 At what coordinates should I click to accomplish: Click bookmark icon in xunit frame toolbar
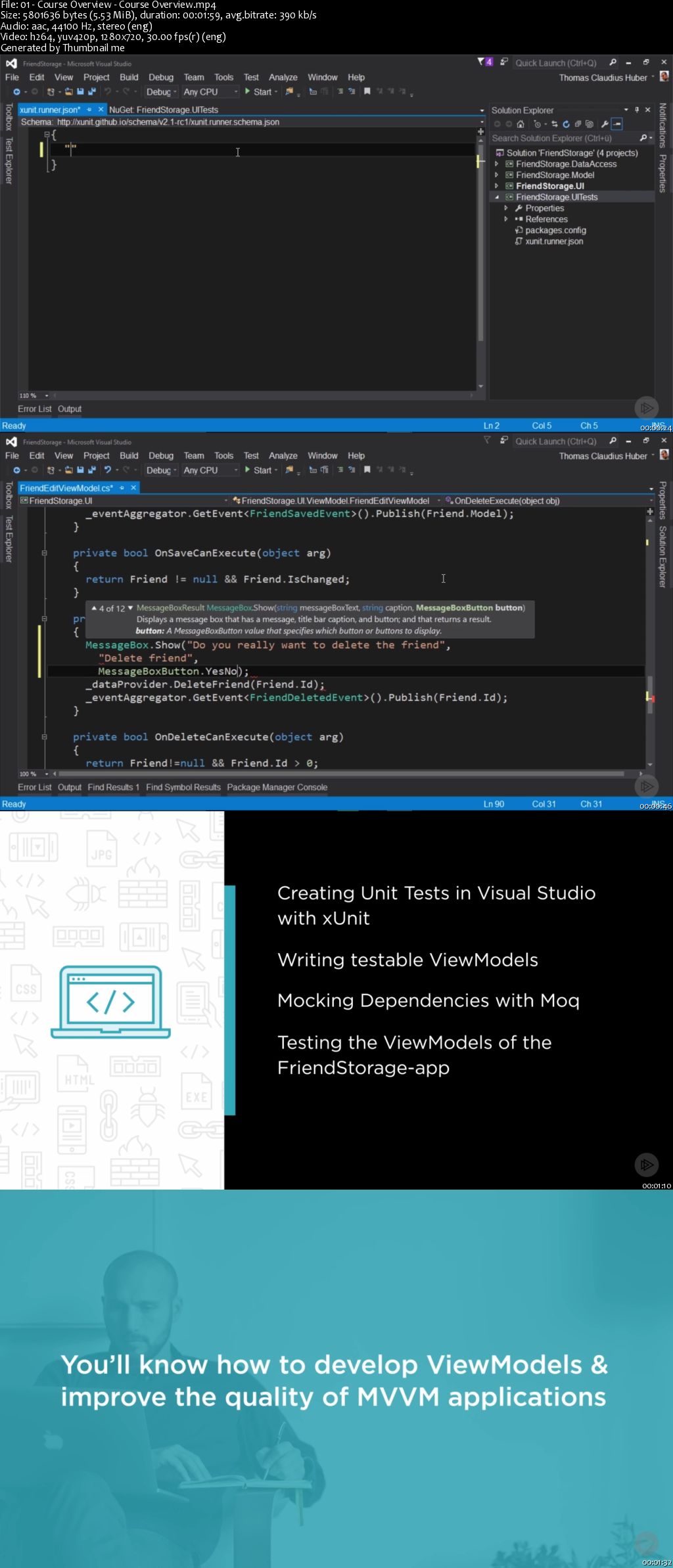(x=367, y=92)
